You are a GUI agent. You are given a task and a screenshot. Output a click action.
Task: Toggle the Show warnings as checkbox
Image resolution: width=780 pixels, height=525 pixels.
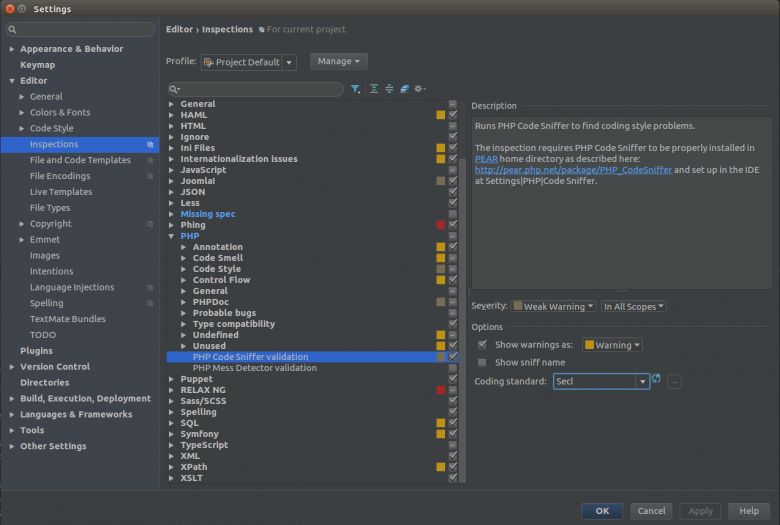tap(482, 344)
